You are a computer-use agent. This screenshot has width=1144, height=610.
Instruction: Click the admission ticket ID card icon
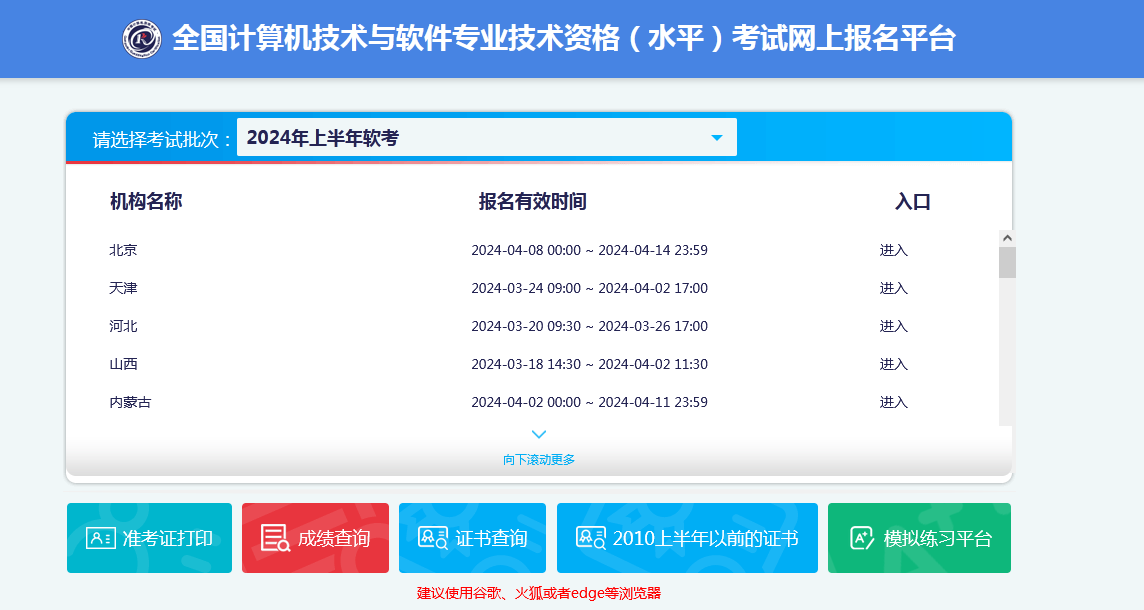tap(100, 538)
